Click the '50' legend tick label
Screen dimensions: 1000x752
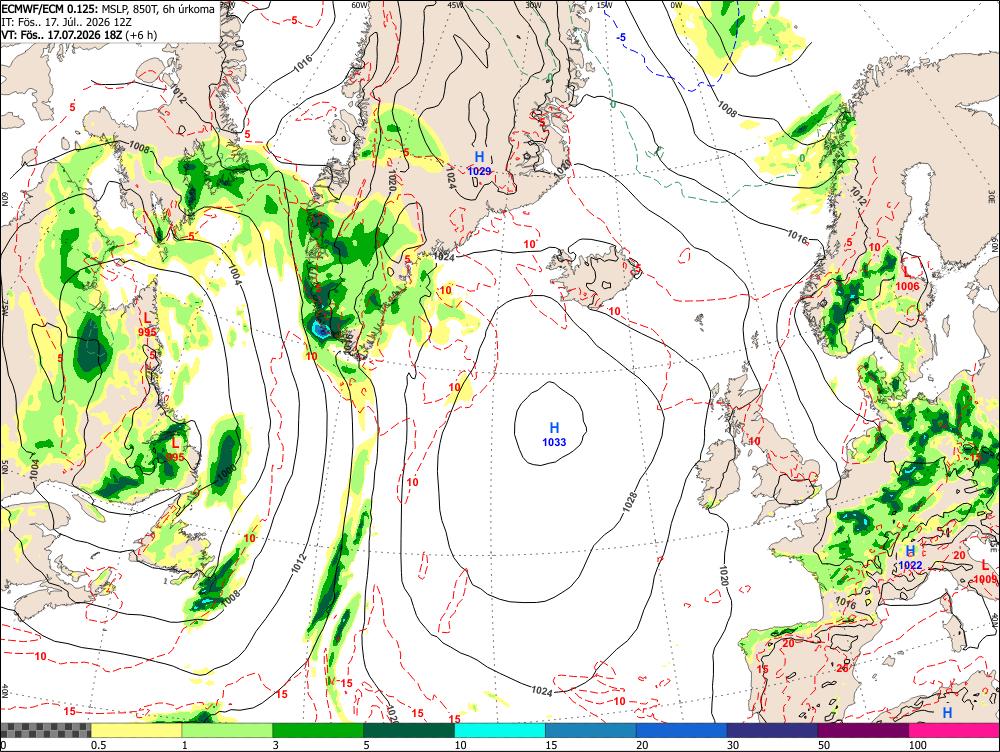824,745
